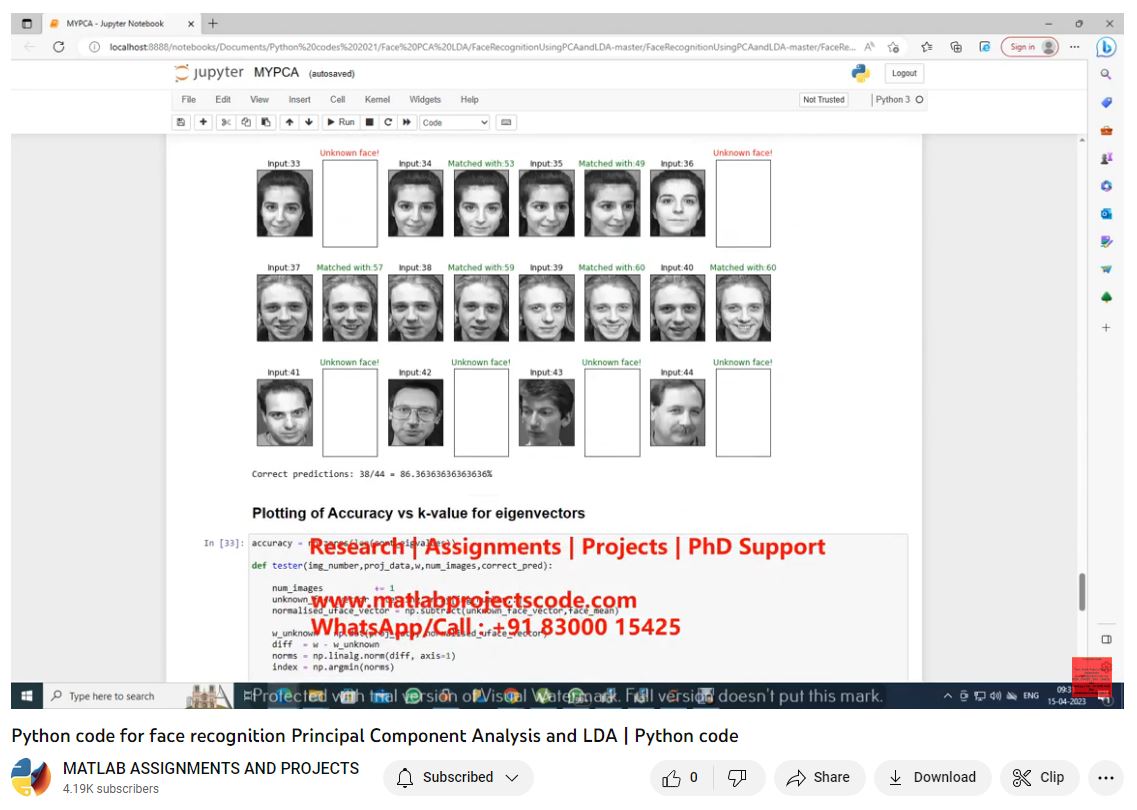The width and height of the screenshot is (1137, 810).
Task: Run the selected cell
Action: 341,123
